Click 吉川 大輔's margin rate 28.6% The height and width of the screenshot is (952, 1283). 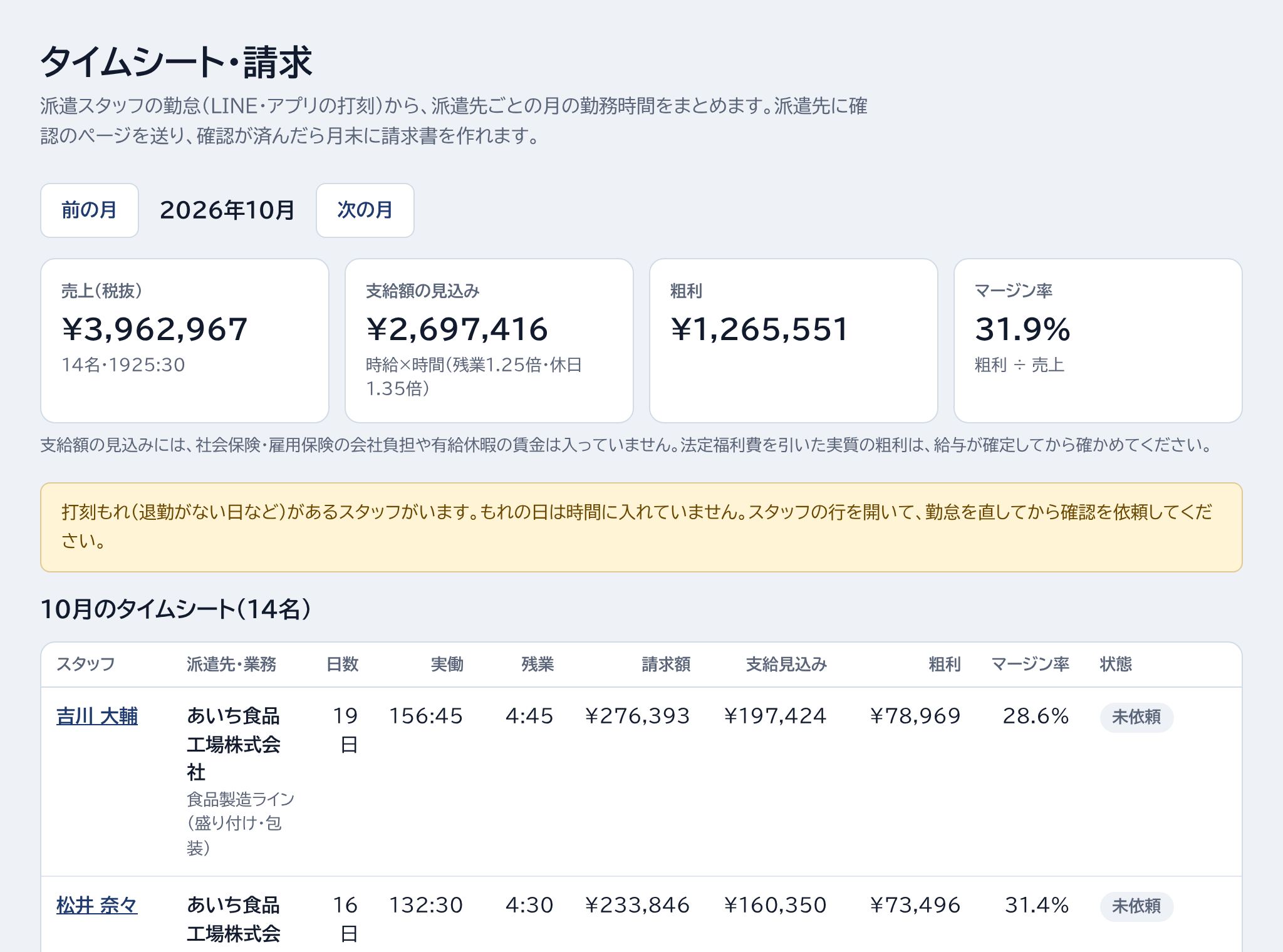click(1036, 717)
